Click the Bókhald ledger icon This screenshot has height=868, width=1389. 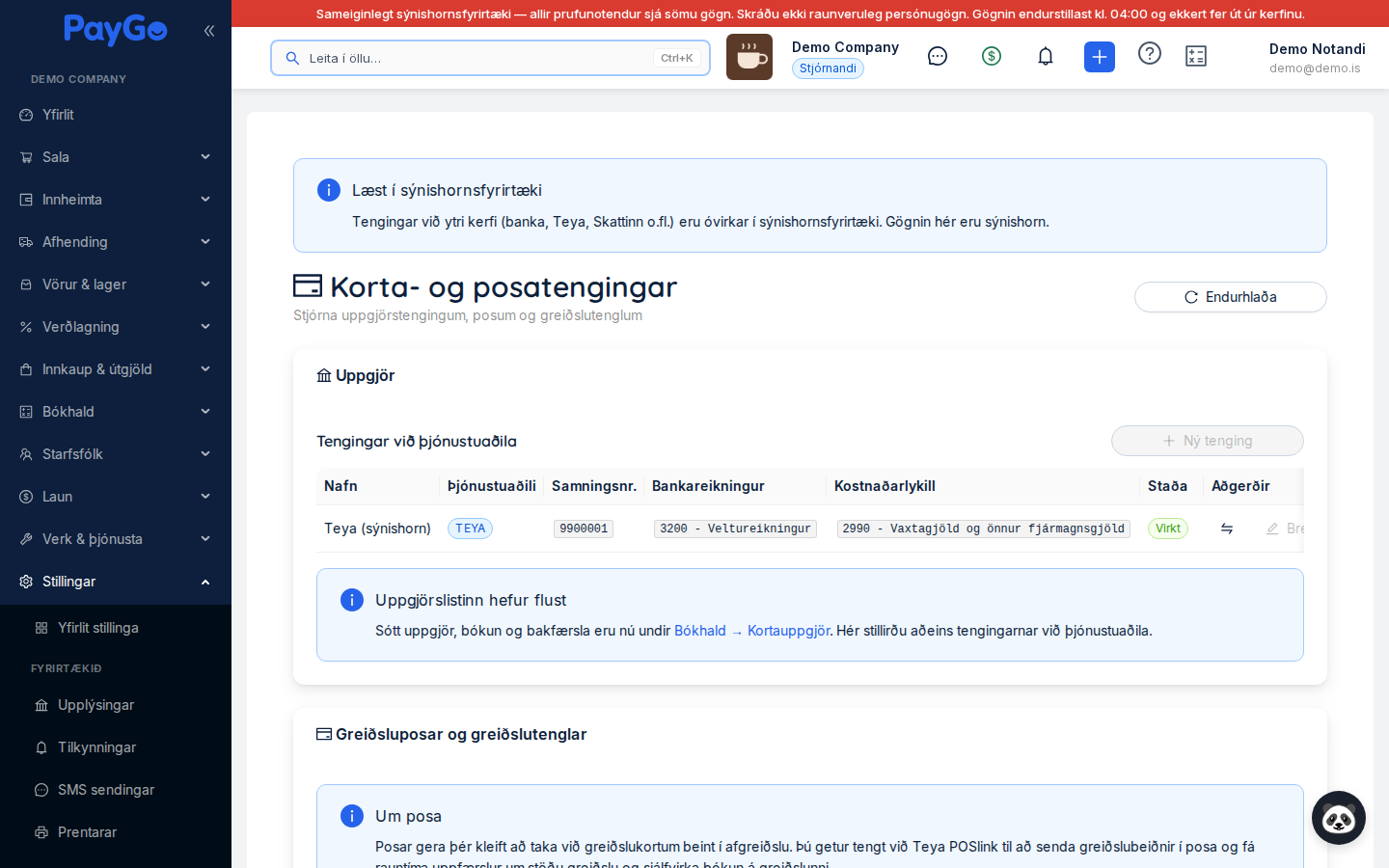point(26,412)
